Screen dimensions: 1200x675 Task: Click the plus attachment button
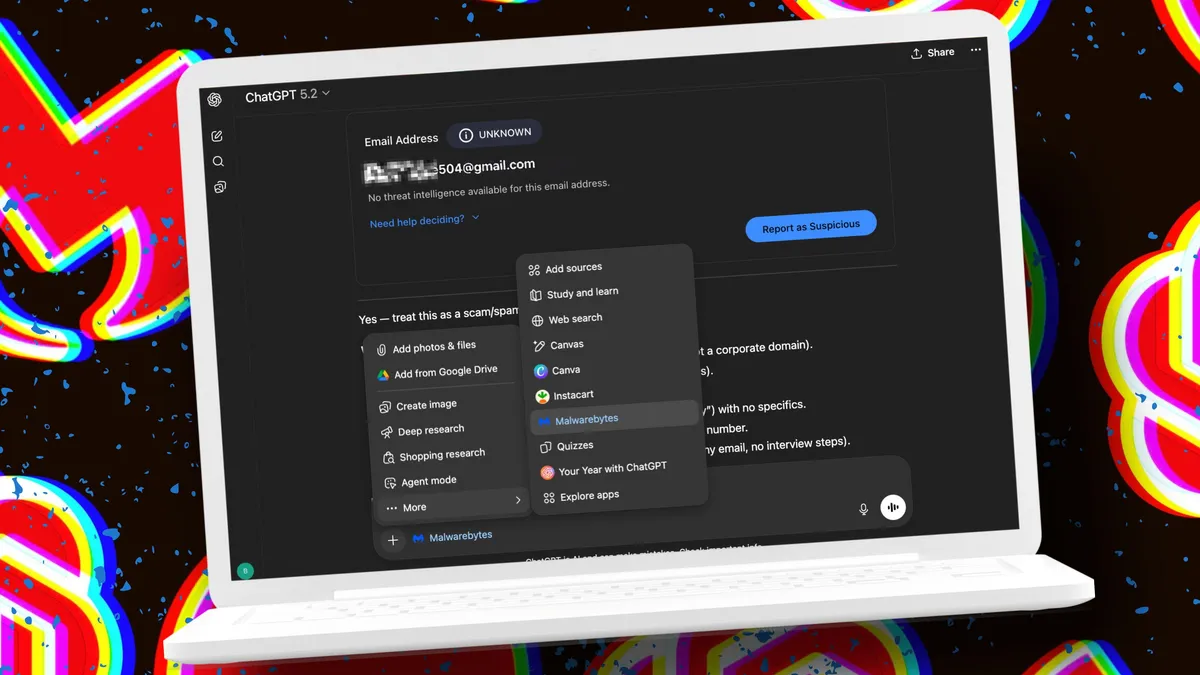[393, 540]
